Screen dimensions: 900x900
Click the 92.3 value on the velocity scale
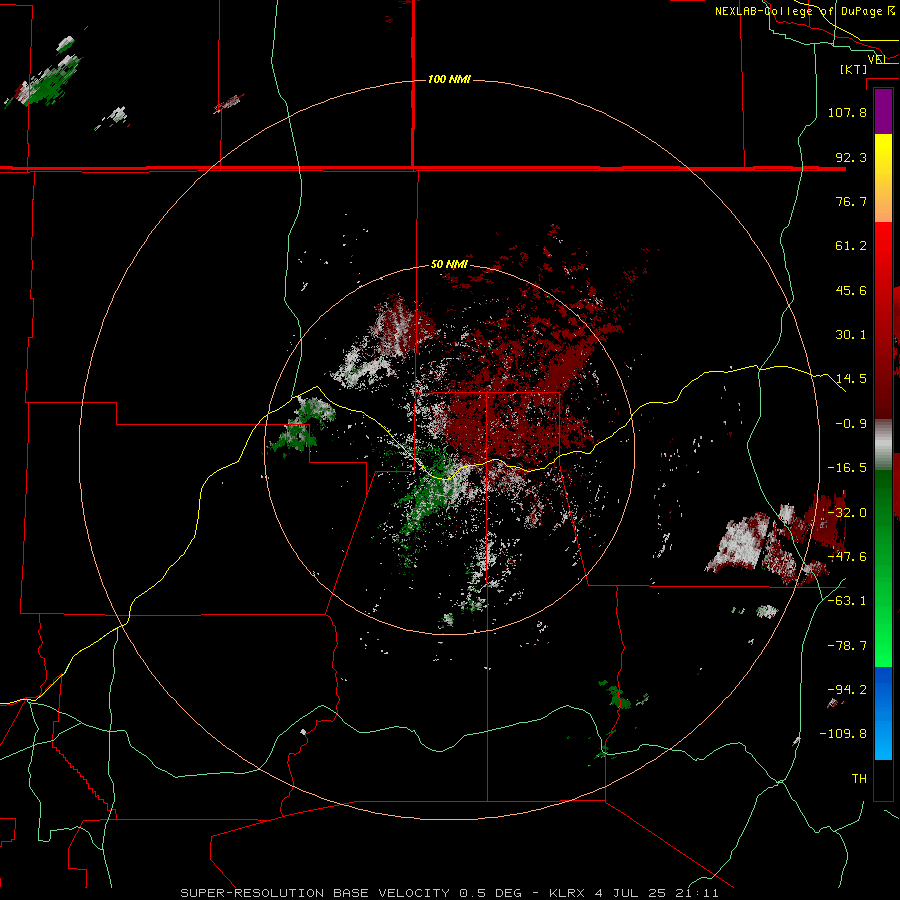(851, 157)
